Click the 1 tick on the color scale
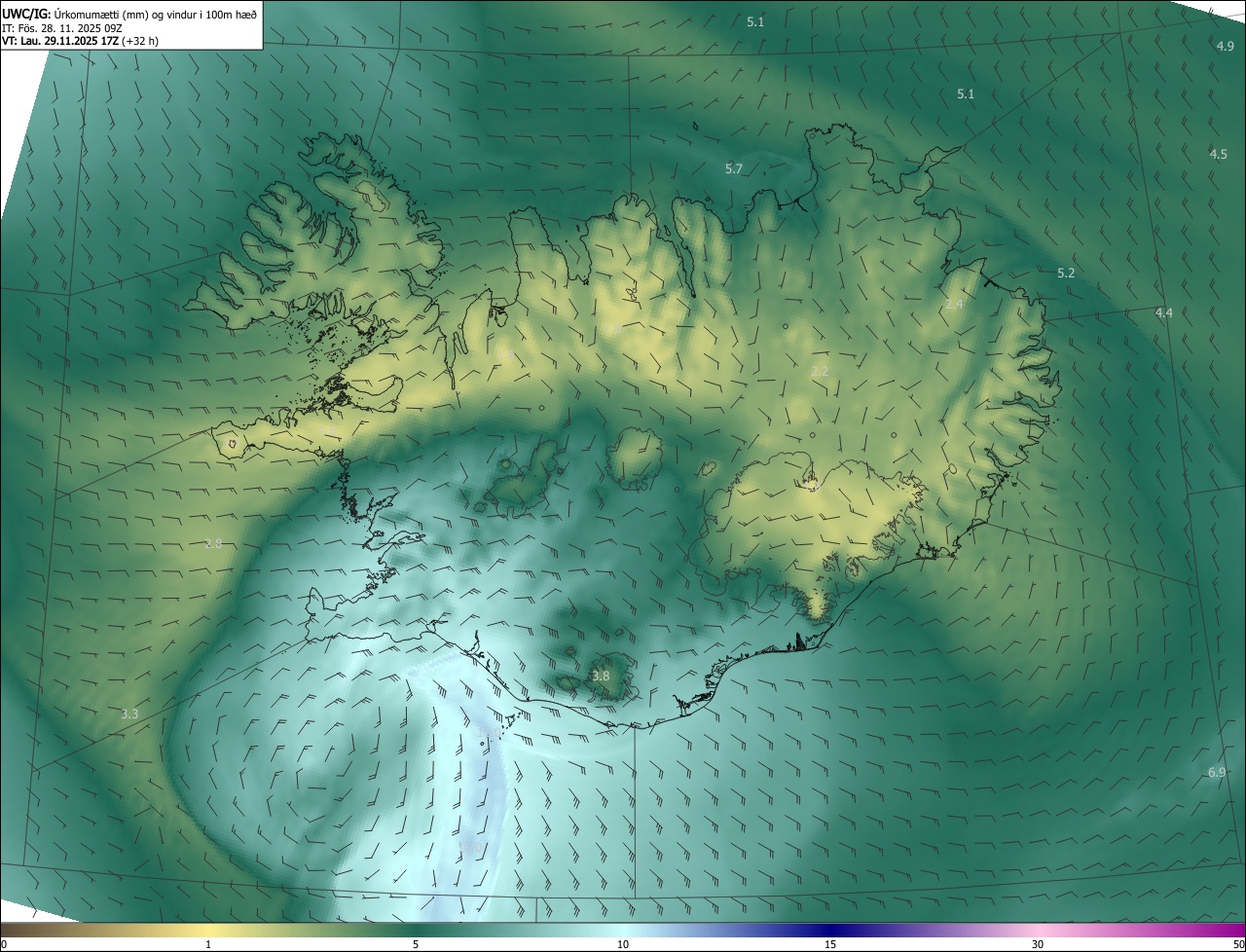 pyautogui.click(x=208, y=944)
